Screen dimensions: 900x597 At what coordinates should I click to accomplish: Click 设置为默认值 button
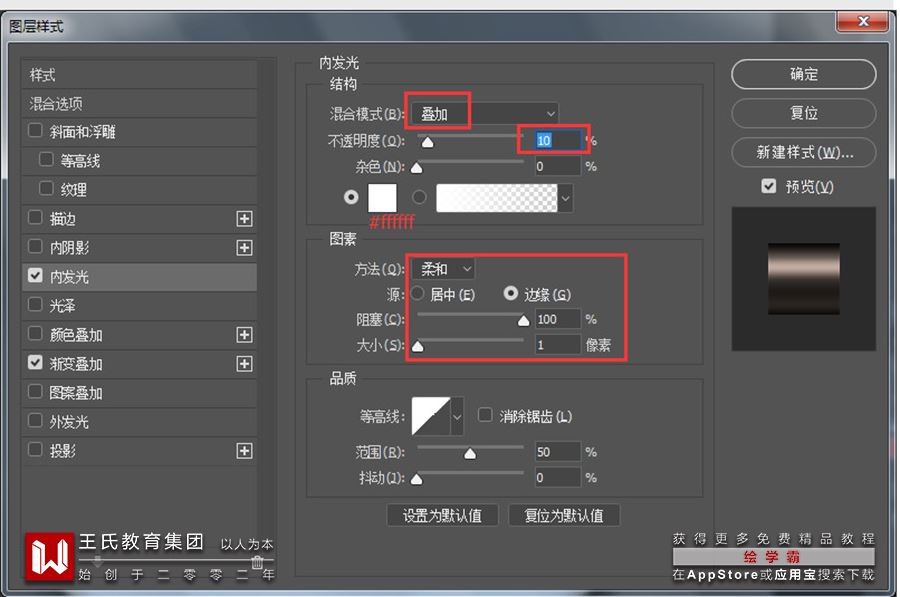(443, 515)
